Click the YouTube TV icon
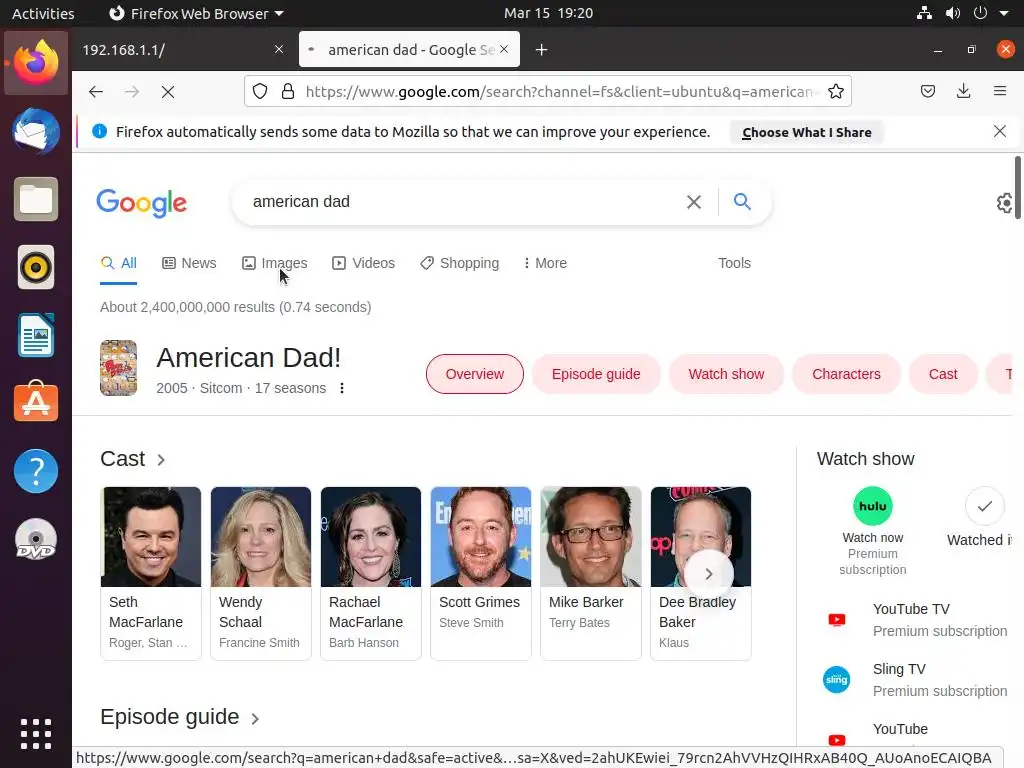1024x768 pixels. pos(837,620)
